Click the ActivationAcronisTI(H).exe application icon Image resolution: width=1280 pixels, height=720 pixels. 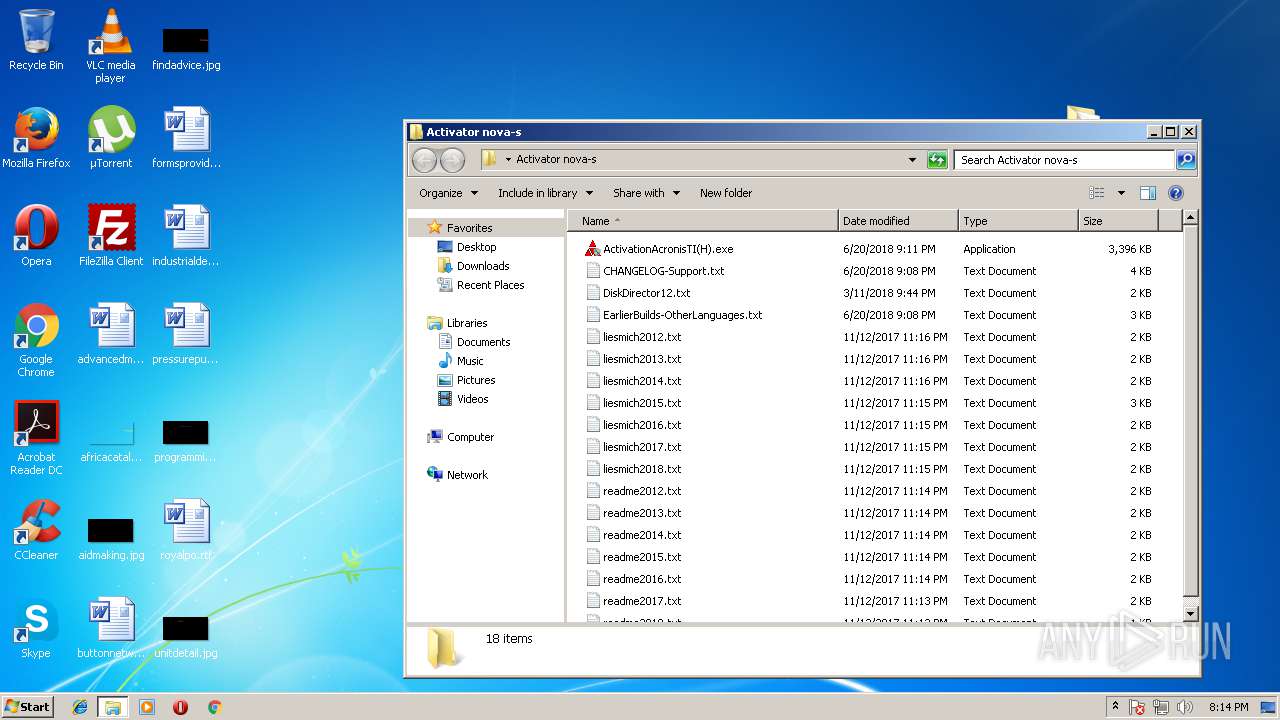[592, 249]
